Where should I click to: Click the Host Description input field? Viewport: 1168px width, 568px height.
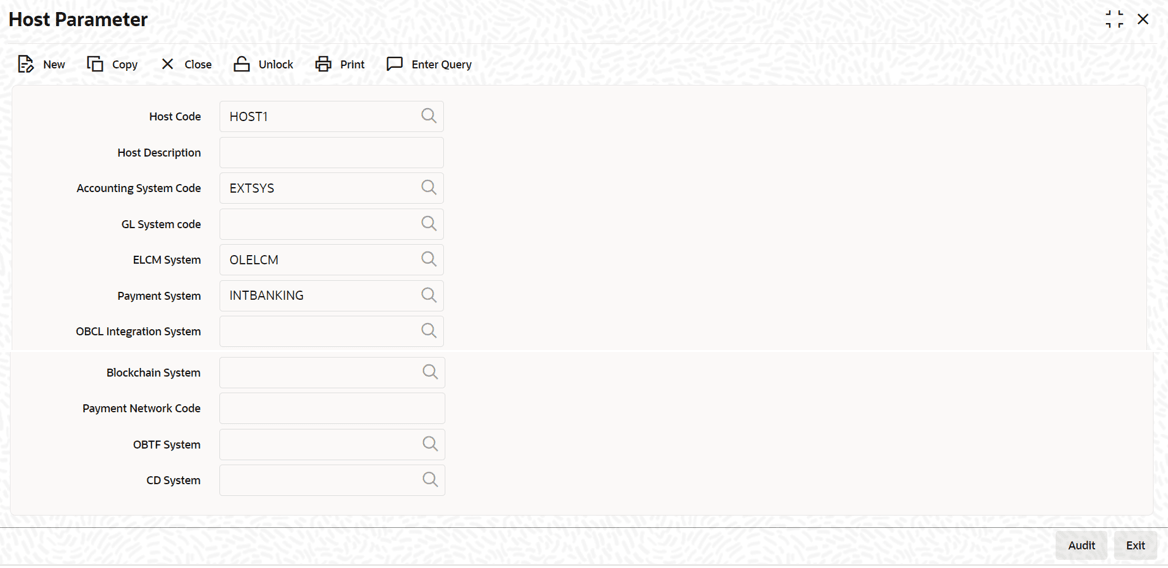coord(331,153)
